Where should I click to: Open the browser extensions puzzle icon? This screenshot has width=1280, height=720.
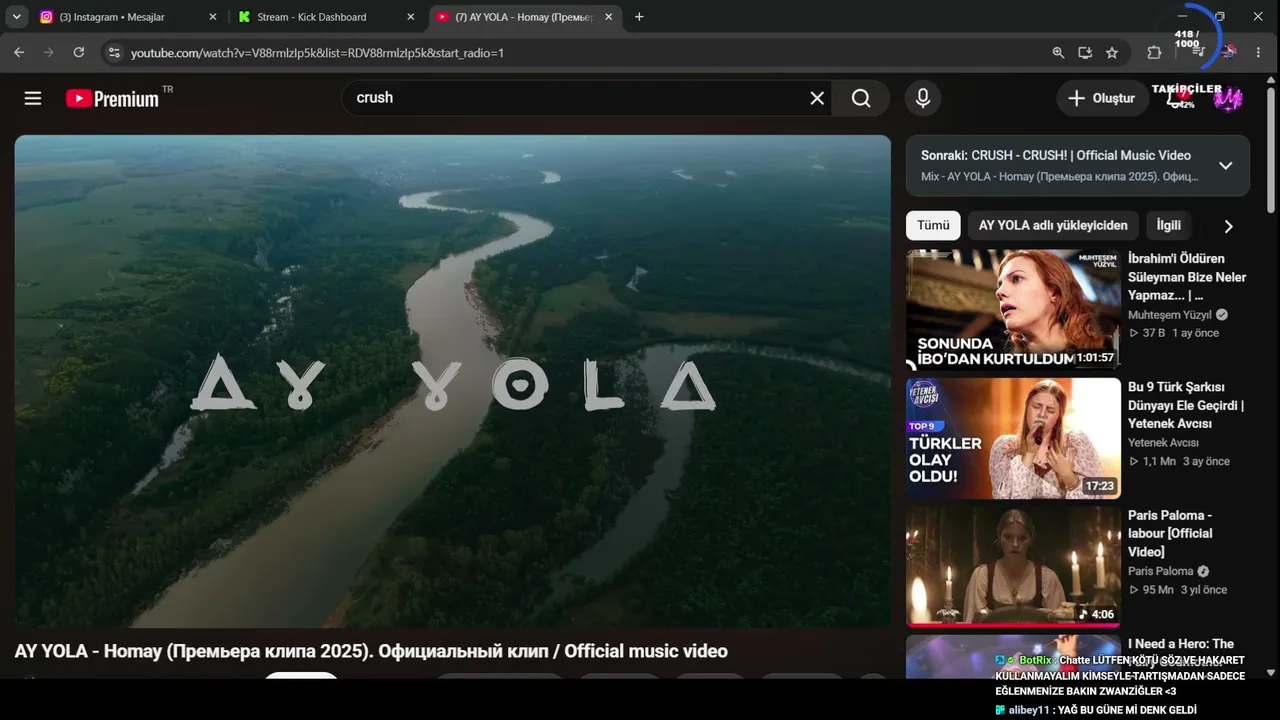click(x=1154, y=53)
